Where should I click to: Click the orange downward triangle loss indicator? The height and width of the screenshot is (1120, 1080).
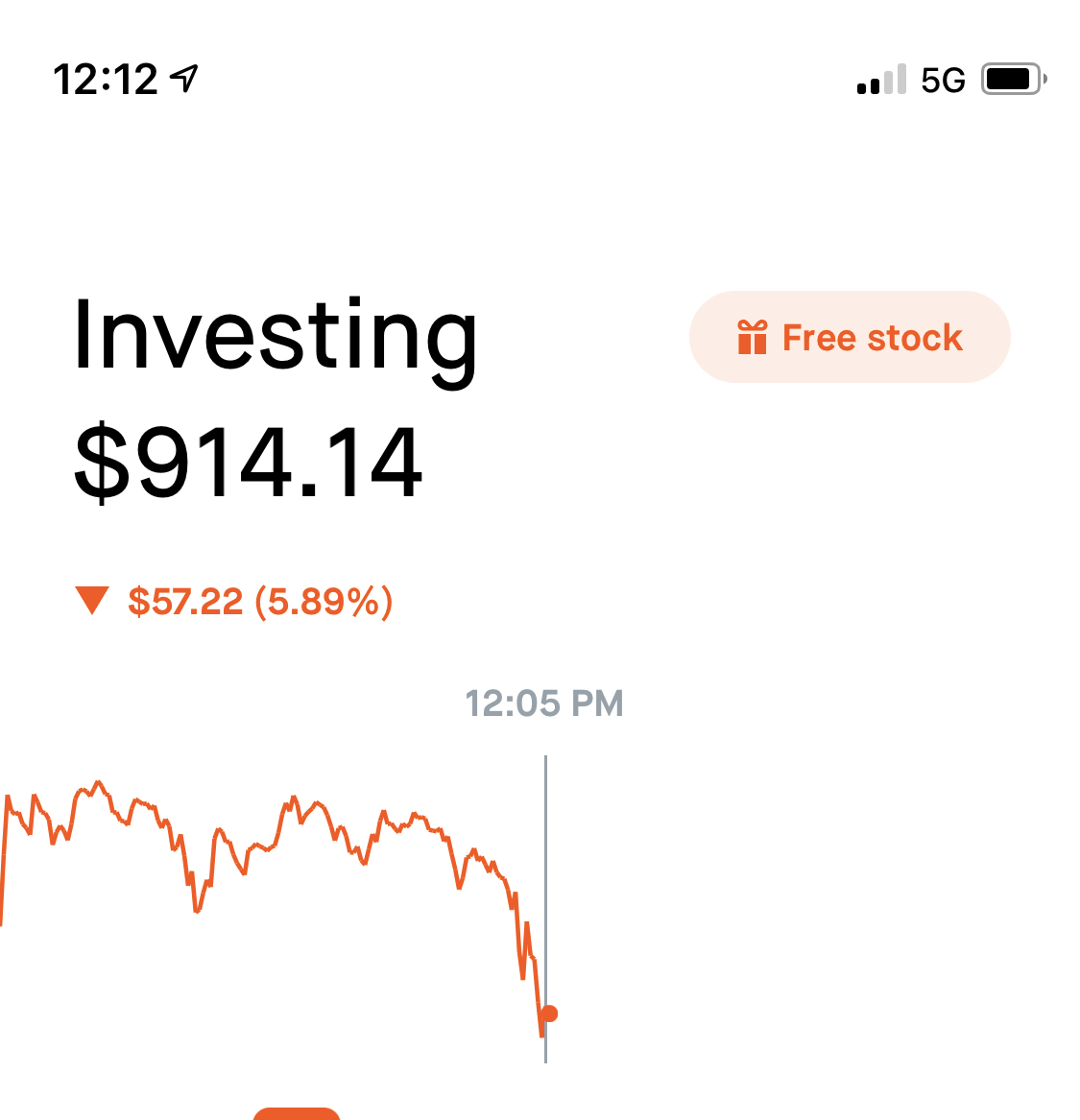tap(92, 600)
